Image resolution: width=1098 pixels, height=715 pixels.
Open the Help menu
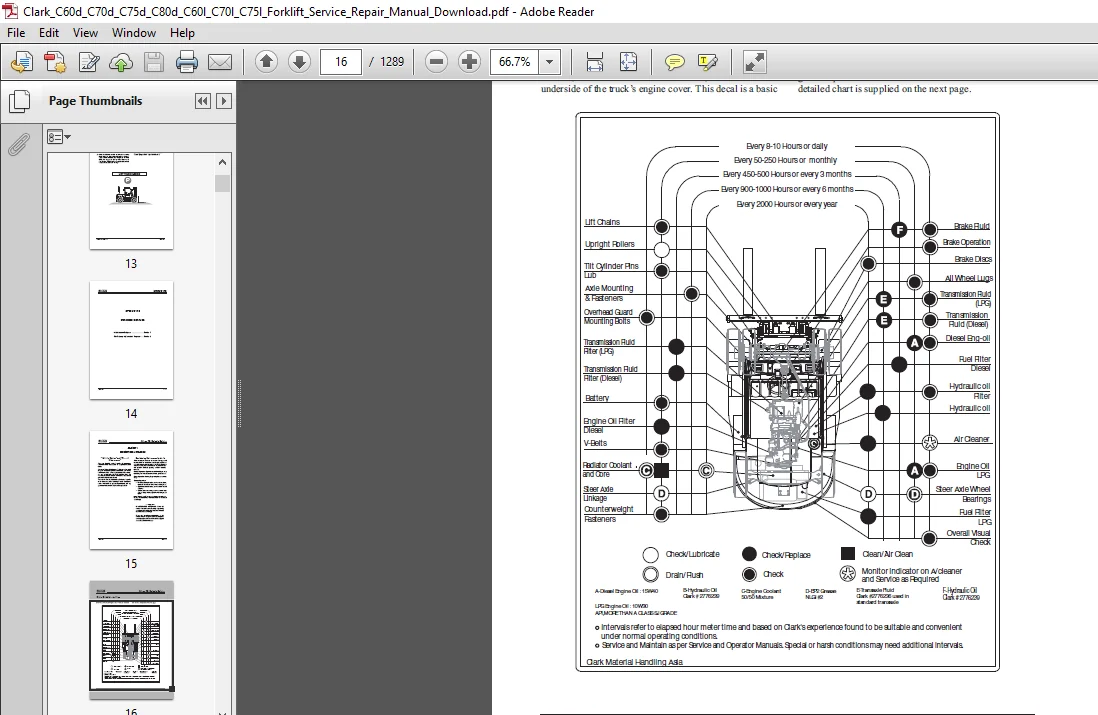coord(182,33)
